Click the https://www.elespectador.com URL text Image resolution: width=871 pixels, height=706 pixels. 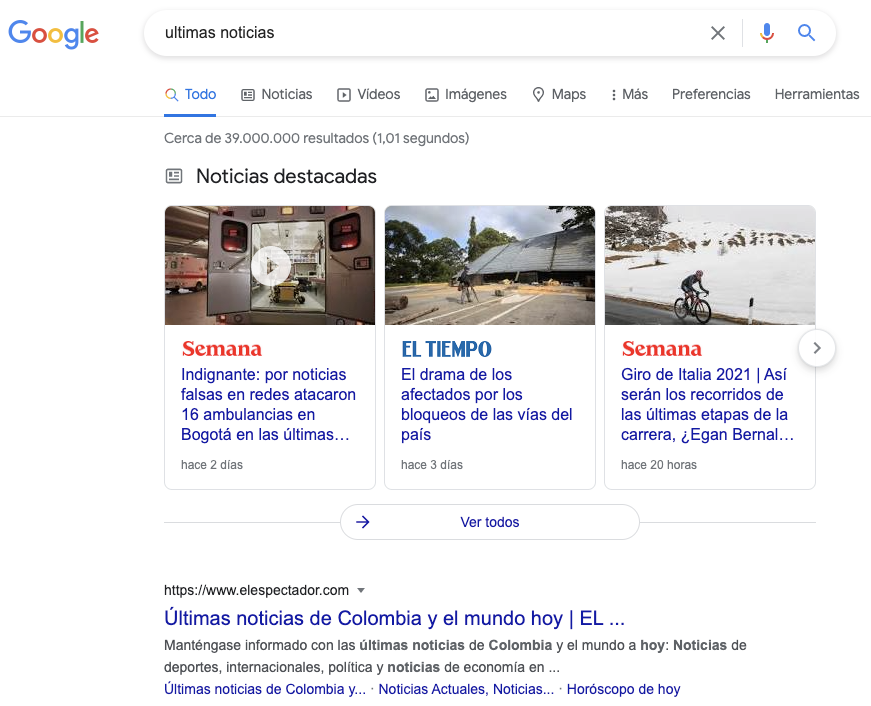point(256,590)
